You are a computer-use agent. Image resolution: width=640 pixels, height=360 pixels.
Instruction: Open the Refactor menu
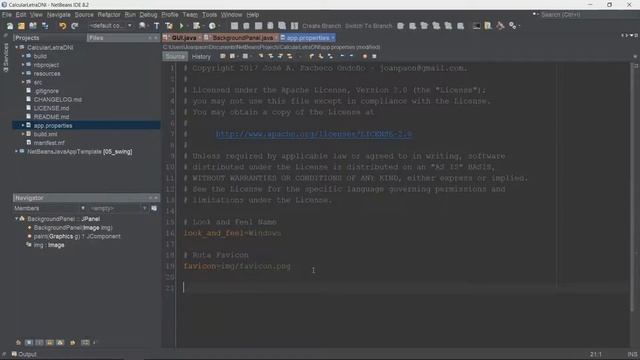click(109, 15)
